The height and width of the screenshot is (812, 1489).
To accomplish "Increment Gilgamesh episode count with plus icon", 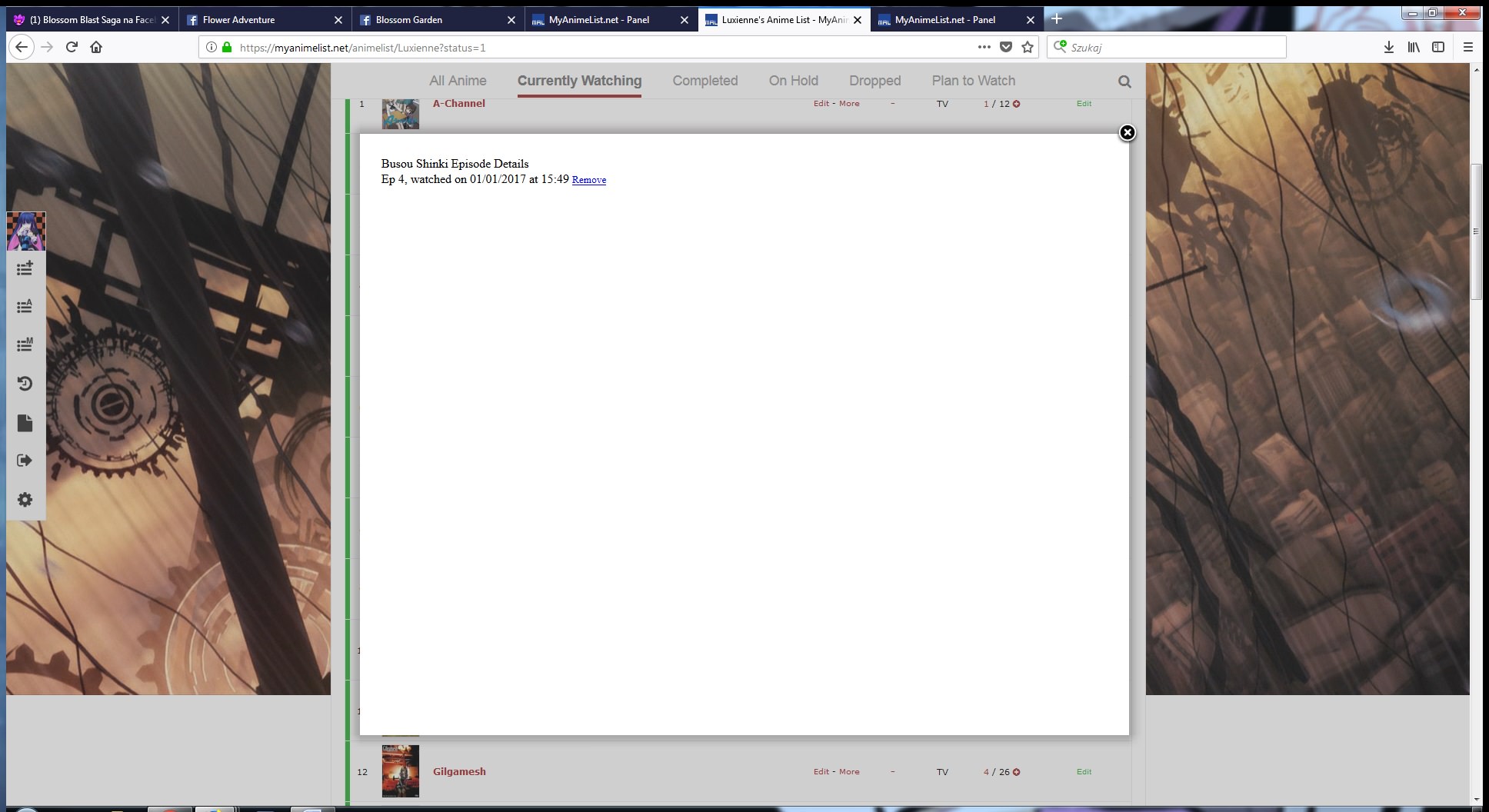I will click(1016, 772).
